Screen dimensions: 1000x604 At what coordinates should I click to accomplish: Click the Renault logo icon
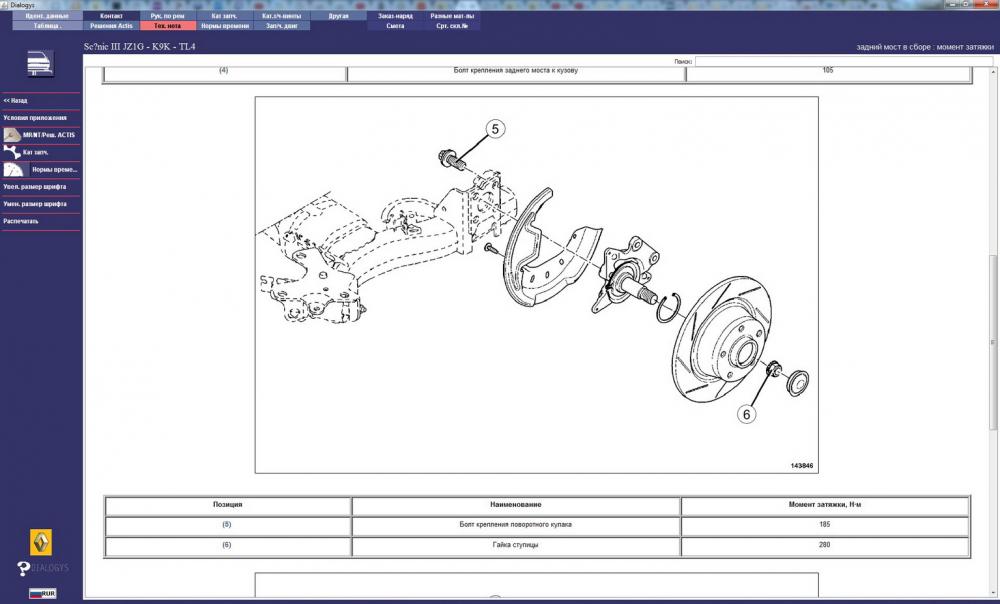41,542
